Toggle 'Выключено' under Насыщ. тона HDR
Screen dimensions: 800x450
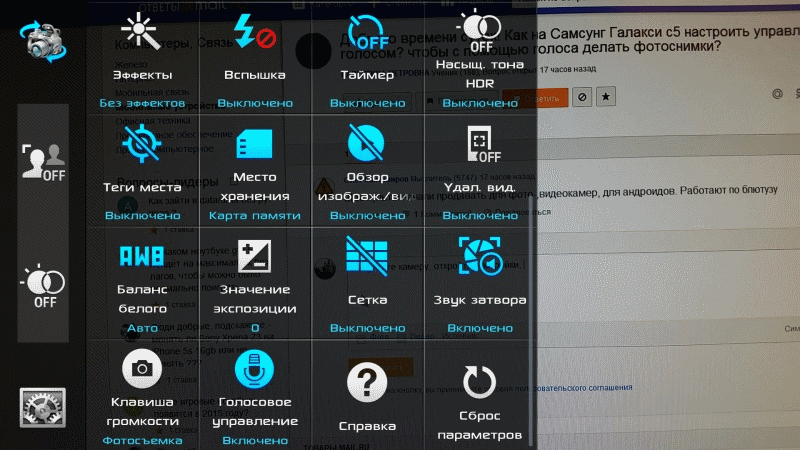click(x=480, y=103)
